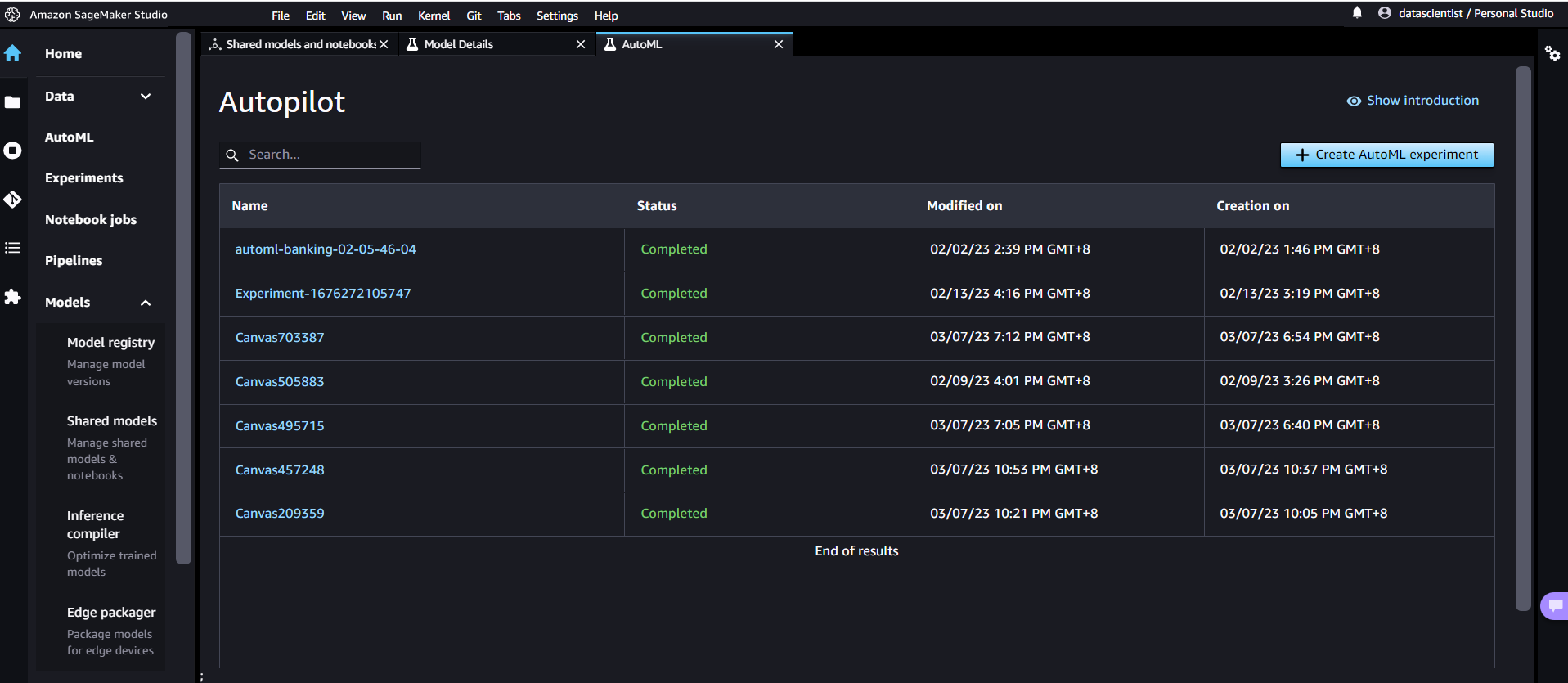
Task: Click the user profile avatar icon
Action: click(1385, 13)
